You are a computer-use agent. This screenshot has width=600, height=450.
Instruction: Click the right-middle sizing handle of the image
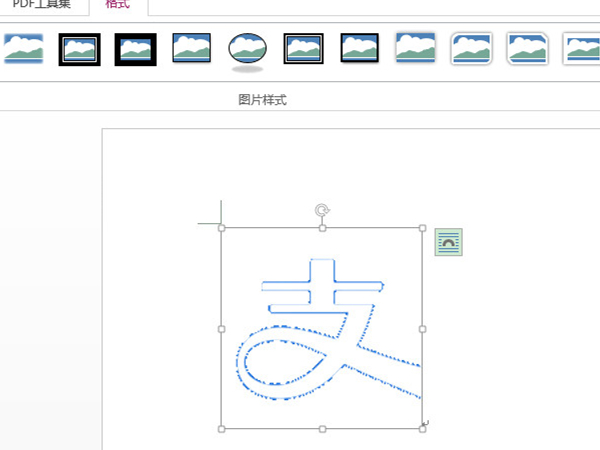coord(422,329)
